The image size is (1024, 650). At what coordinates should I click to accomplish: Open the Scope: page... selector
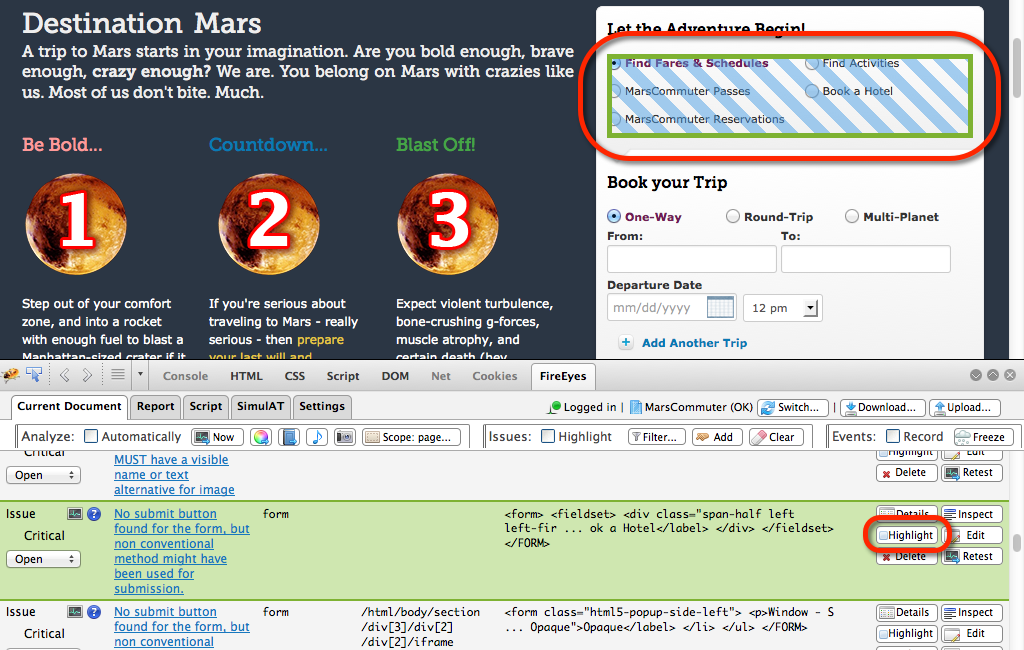(411, 437)
